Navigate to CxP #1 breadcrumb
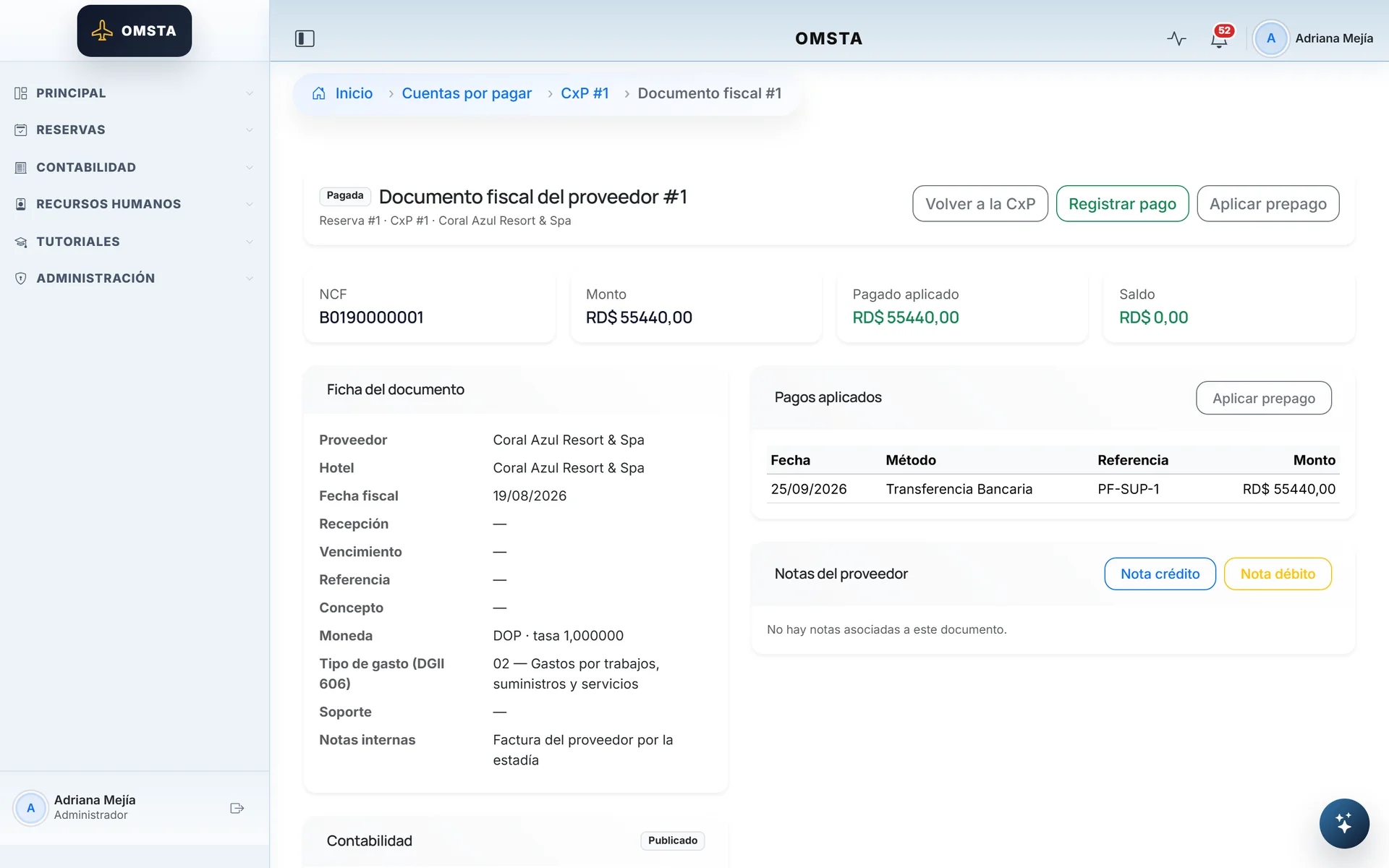 coord(585,93)
